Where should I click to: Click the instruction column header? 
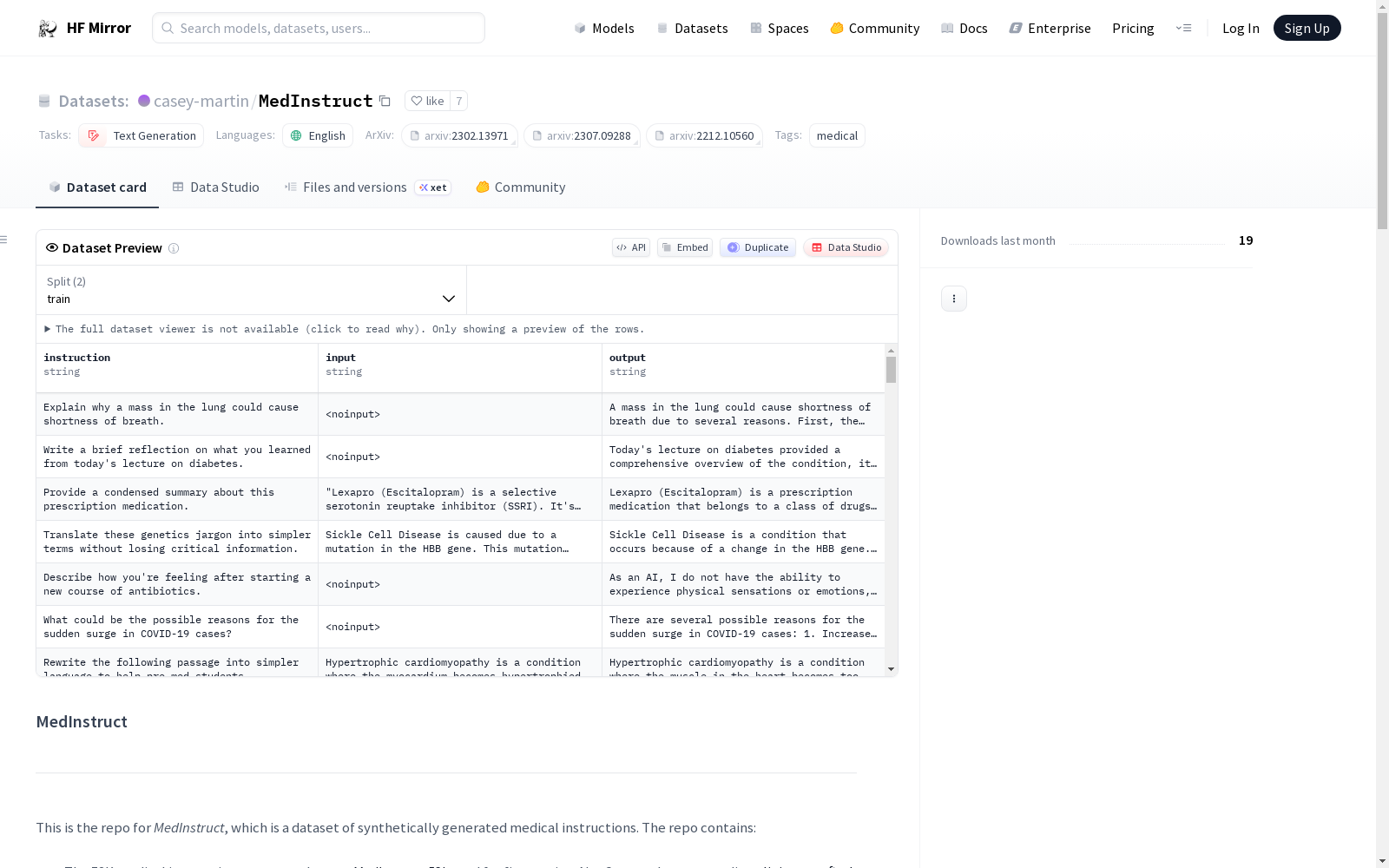(x=177, y=368)
